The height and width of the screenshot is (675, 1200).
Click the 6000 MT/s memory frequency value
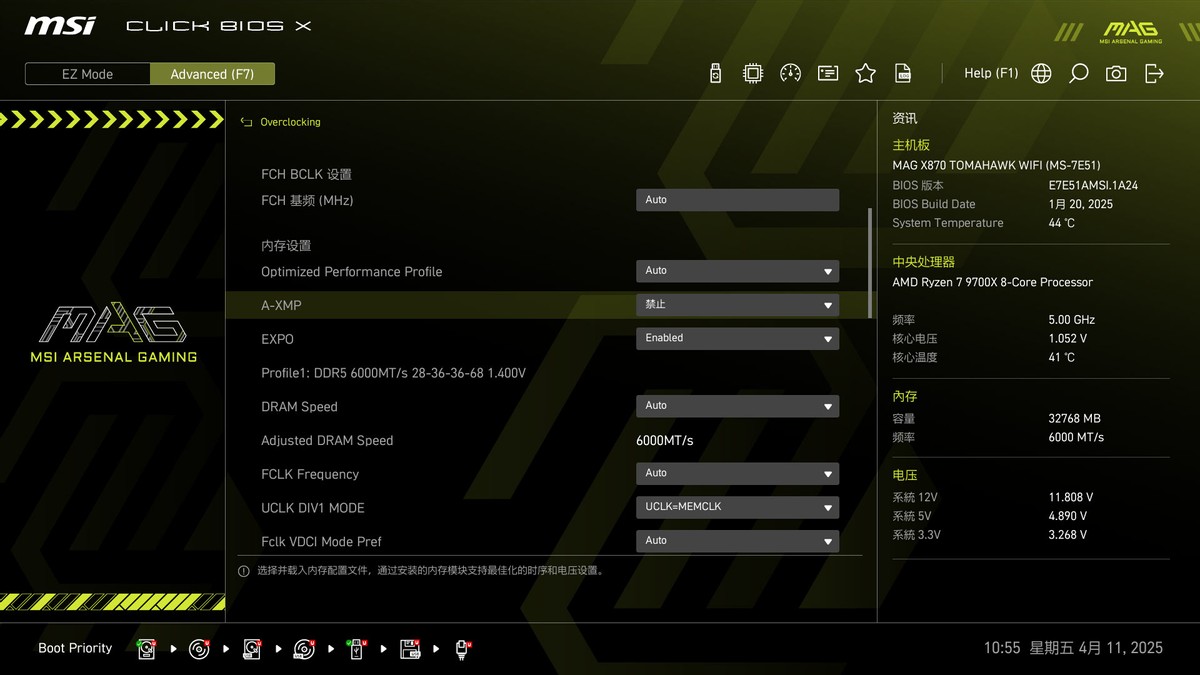[1076, 438]
